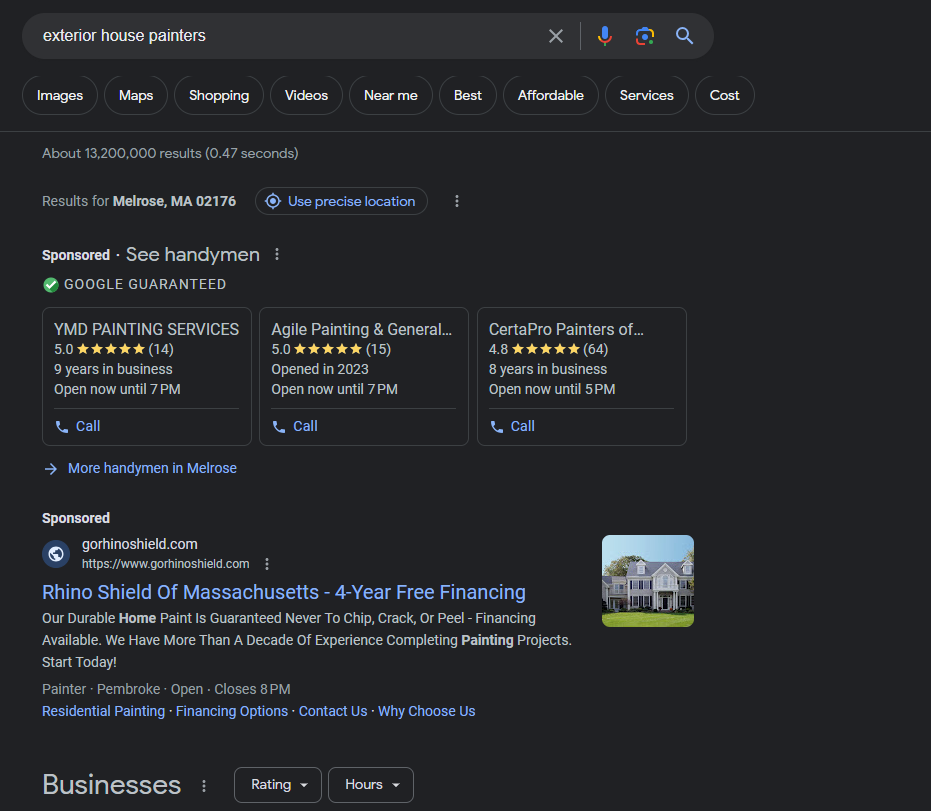
Task: Open the options dots beside Businesses heading
Action: coord(204,786)
